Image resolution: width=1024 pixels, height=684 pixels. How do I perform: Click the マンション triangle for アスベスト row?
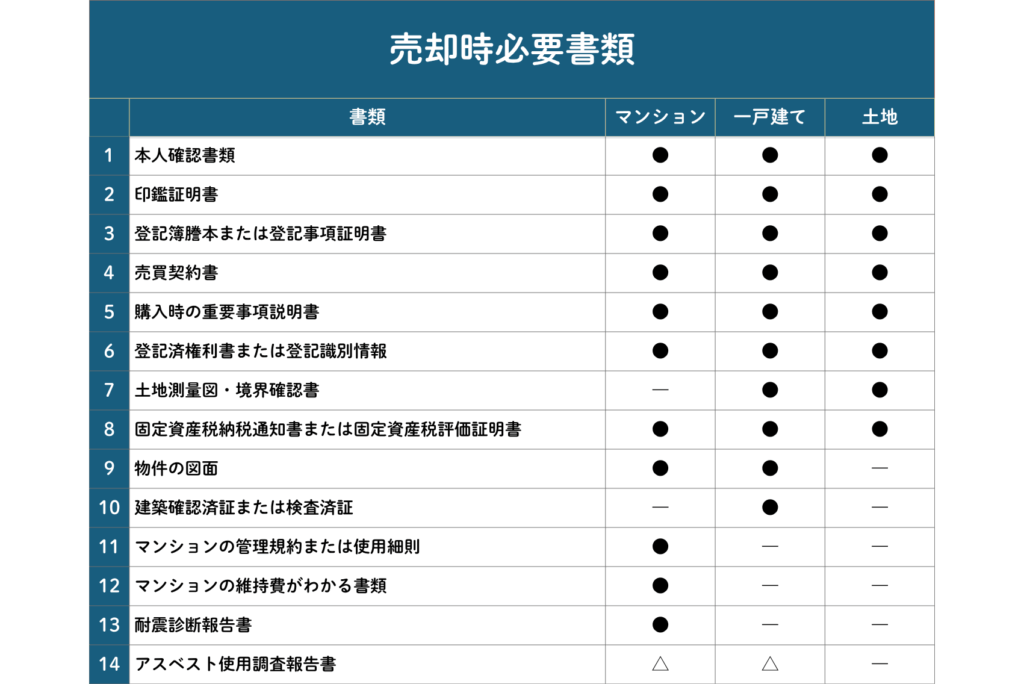(660, 664)
